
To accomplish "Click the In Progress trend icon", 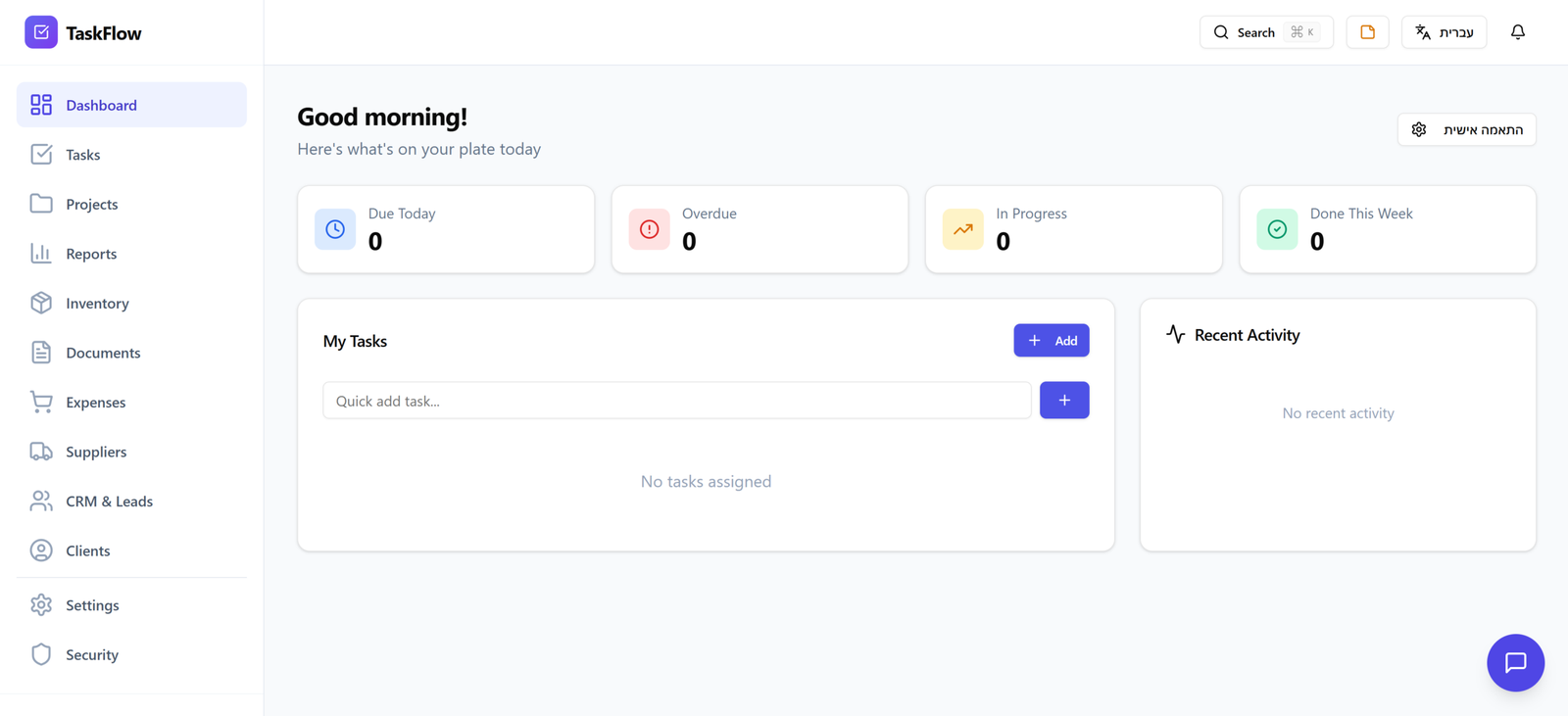I will pos(962,229).
